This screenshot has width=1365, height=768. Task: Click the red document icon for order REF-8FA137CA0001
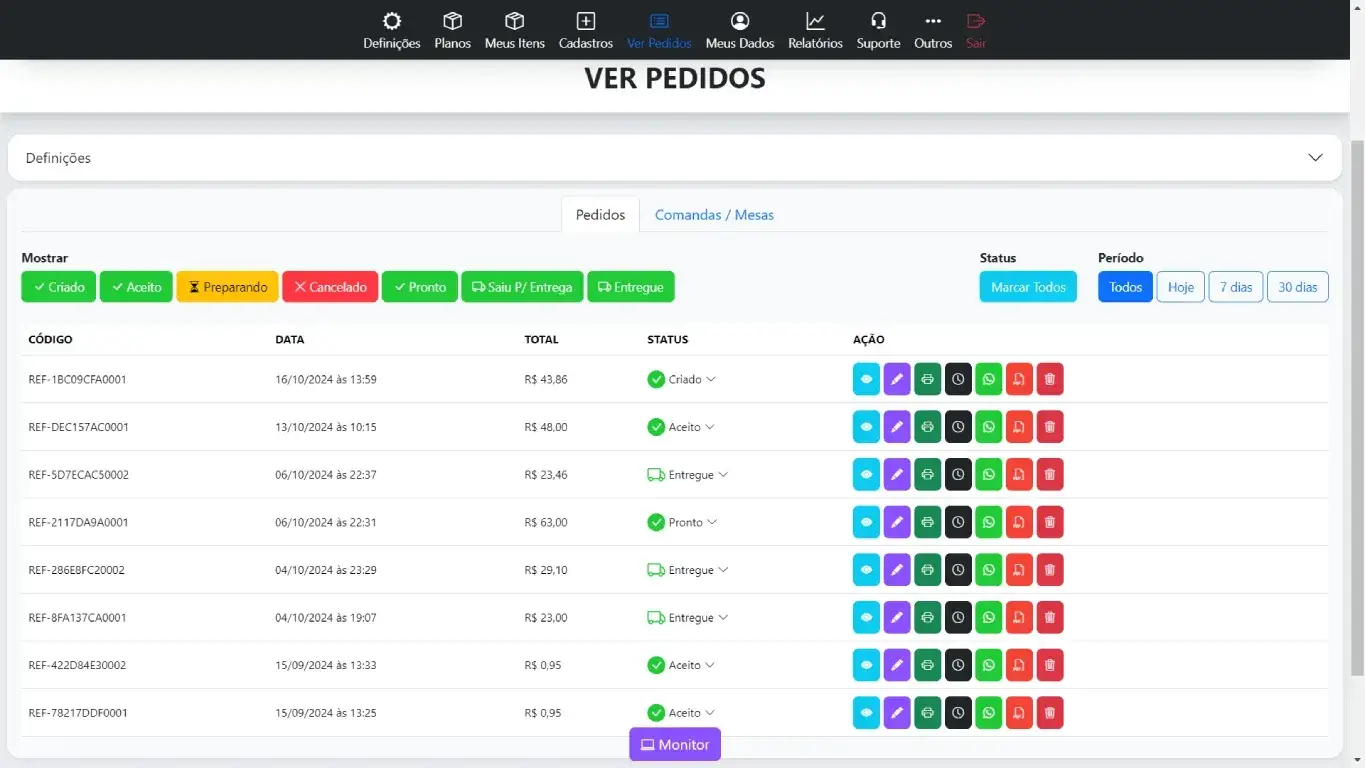tap(1019, 618)
